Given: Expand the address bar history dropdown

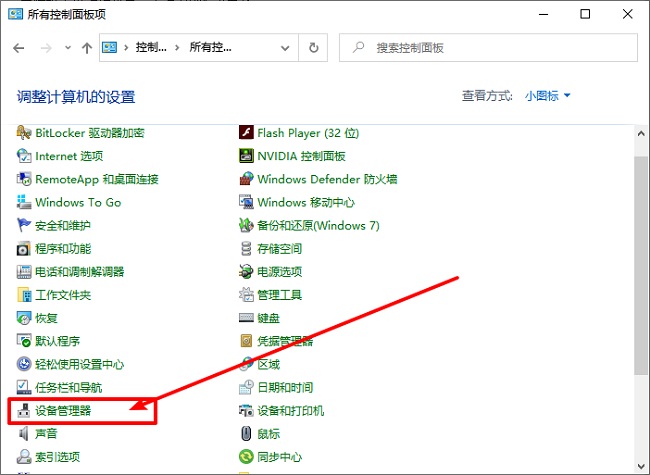Looking at the screenshot, I should click(x=285, y=48).
